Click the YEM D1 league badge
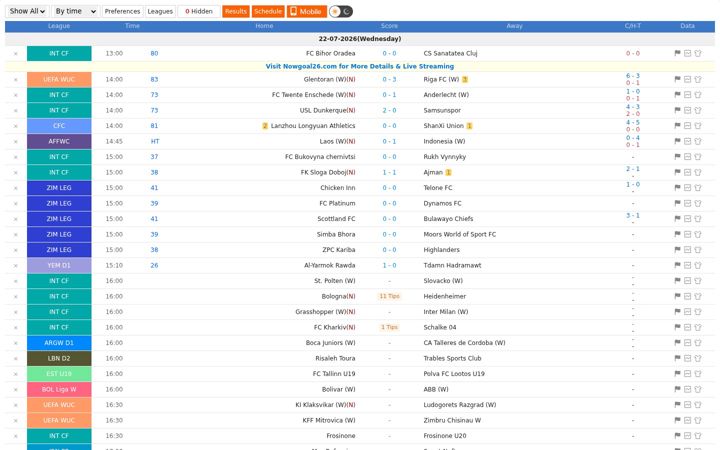Image resolution: width=720 pixels, height=450 pixels. coord(59,265)
